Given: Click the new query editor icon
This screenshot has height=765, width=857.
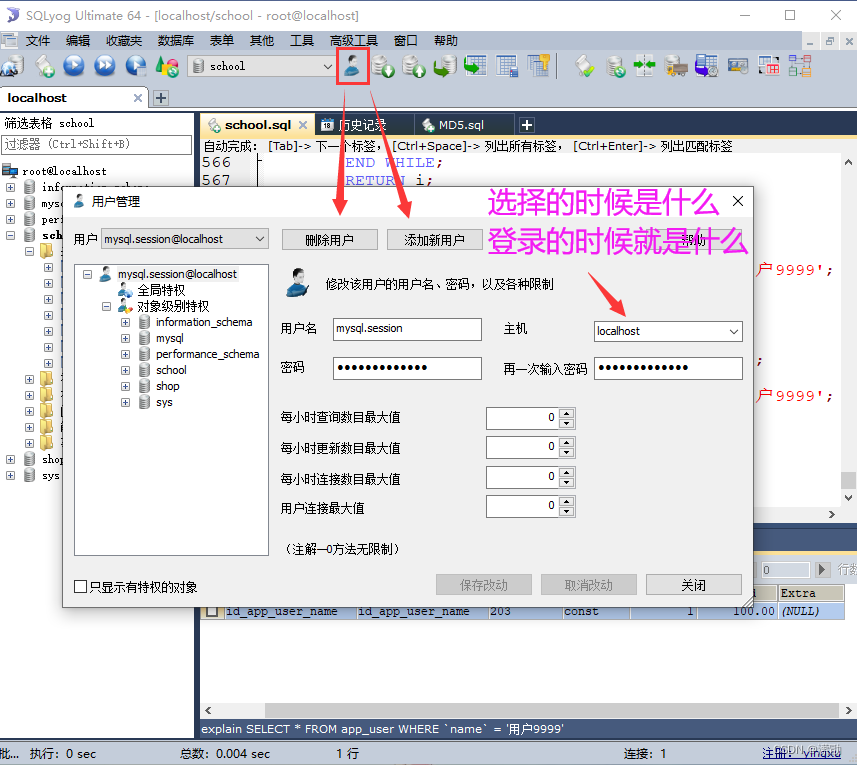Looking at the screenshot, I should point(45,66).
